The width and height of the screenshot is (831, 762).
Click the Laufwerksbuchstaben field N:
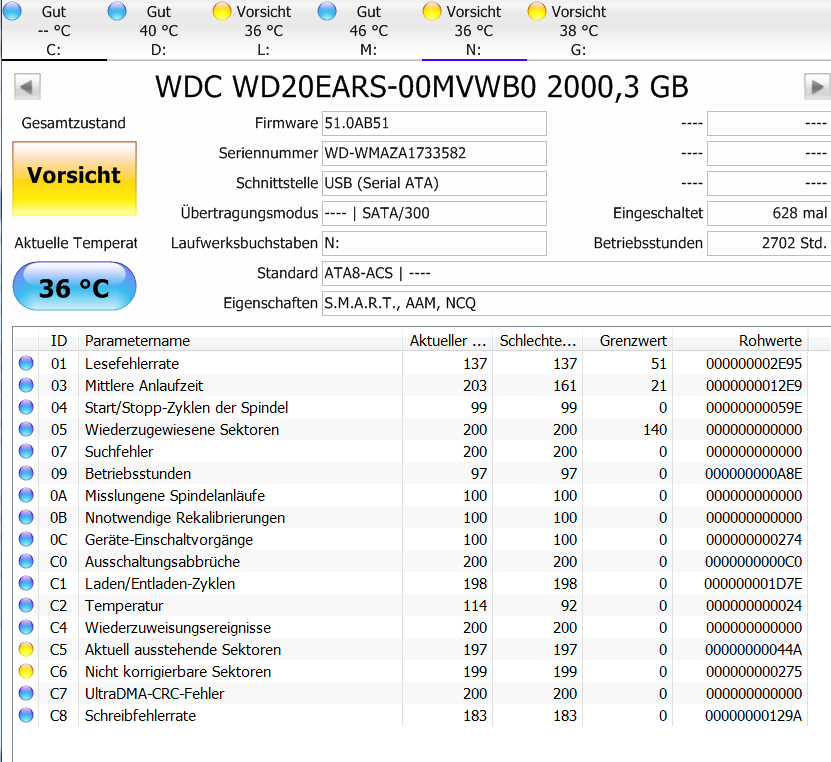(x=434, y=243)
